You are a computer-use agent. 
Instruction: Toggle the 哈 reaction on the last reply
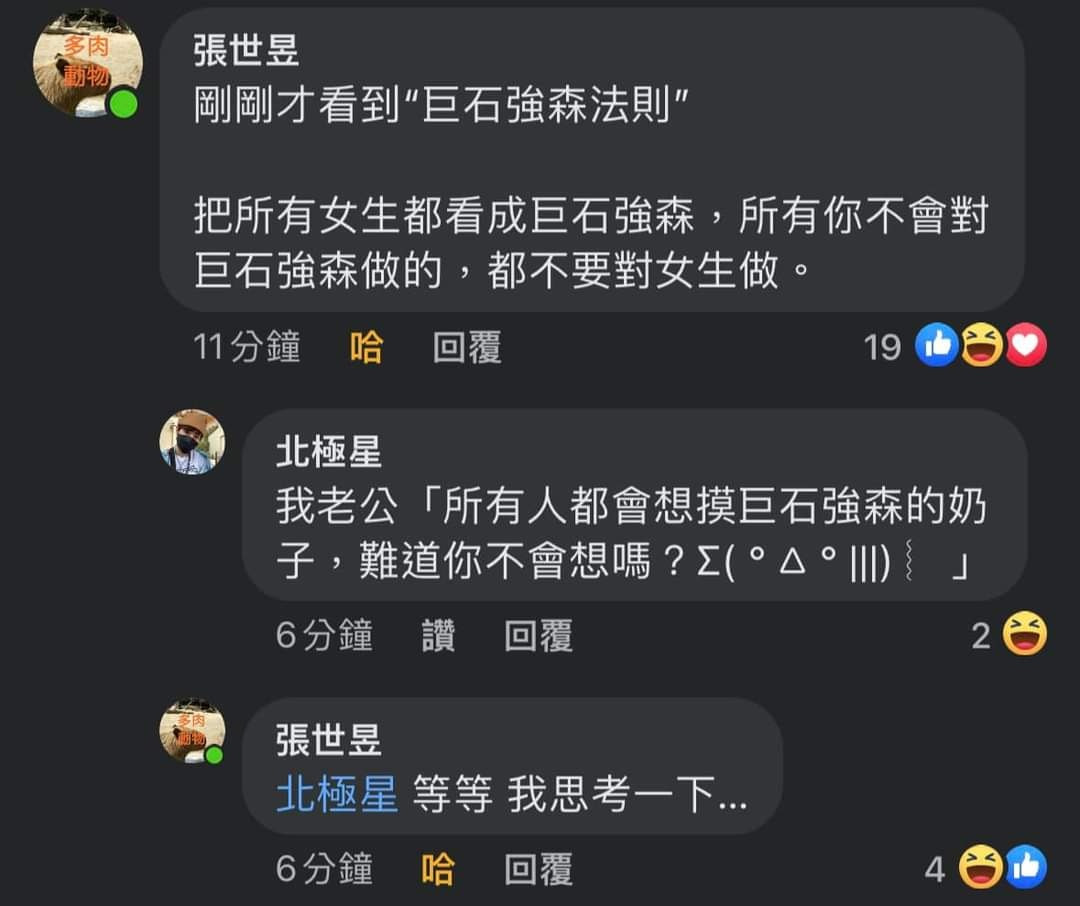click(438, 869)
